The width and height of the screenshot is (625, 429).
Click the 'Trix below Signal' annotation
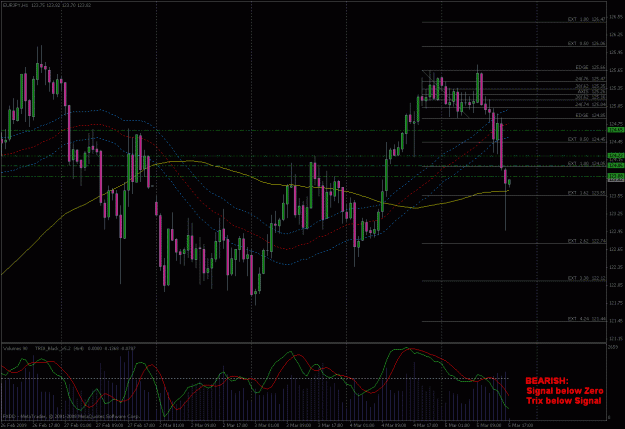564,401
